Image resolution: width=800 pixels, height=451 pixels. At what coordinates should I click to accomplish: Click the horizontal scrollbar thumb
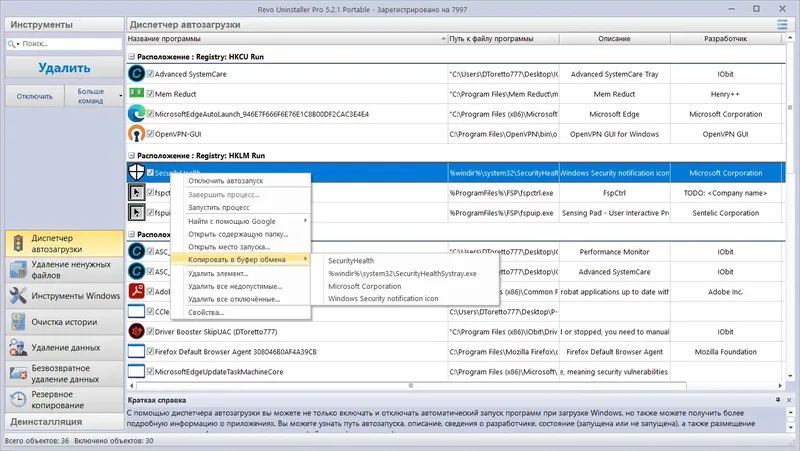tap(411, 386)
